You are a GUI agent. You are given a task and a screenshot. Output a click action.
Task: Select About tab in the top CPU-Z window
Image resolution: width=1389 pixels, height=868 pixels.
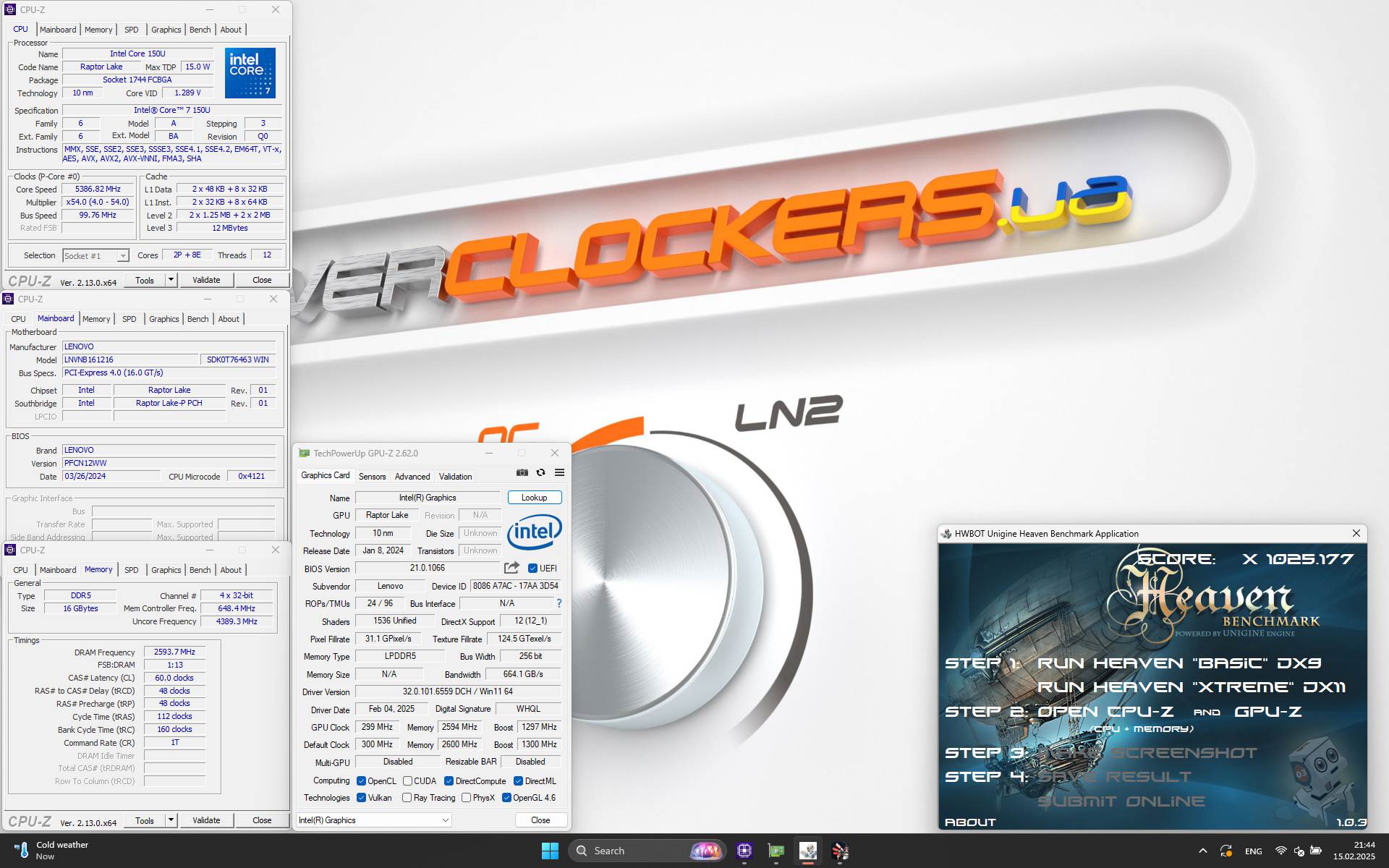pos(231,30)
